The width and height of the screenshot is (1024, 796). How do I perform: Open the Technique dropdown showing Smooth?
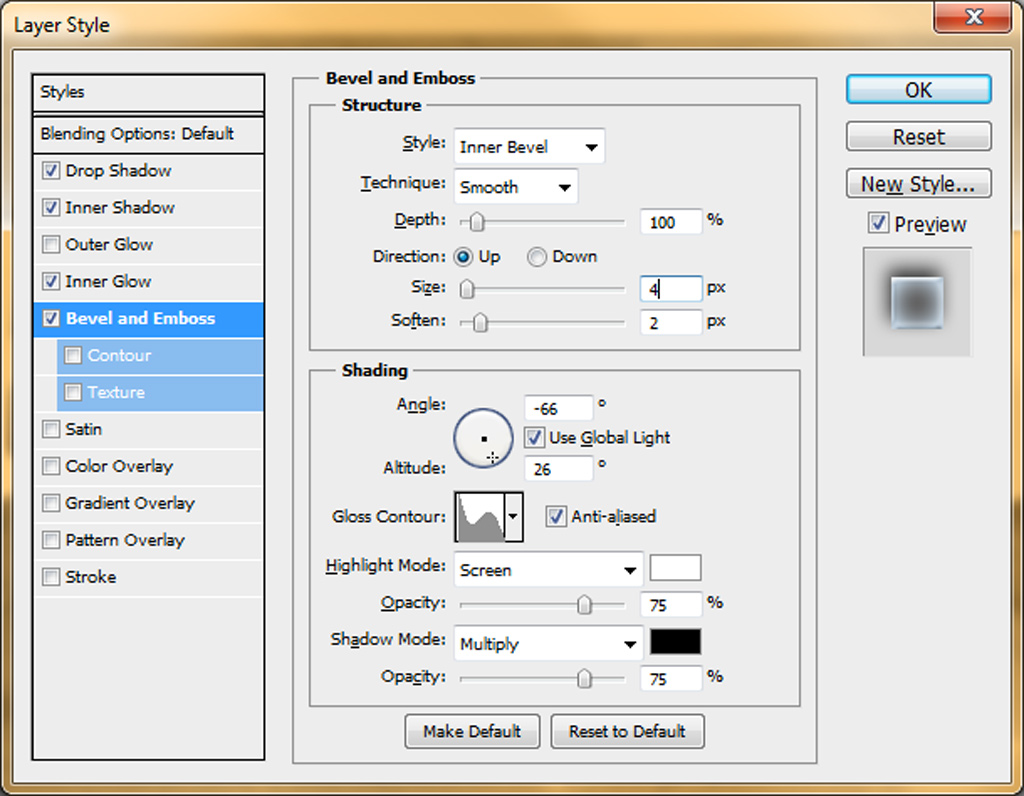click(x=516, y=187)
